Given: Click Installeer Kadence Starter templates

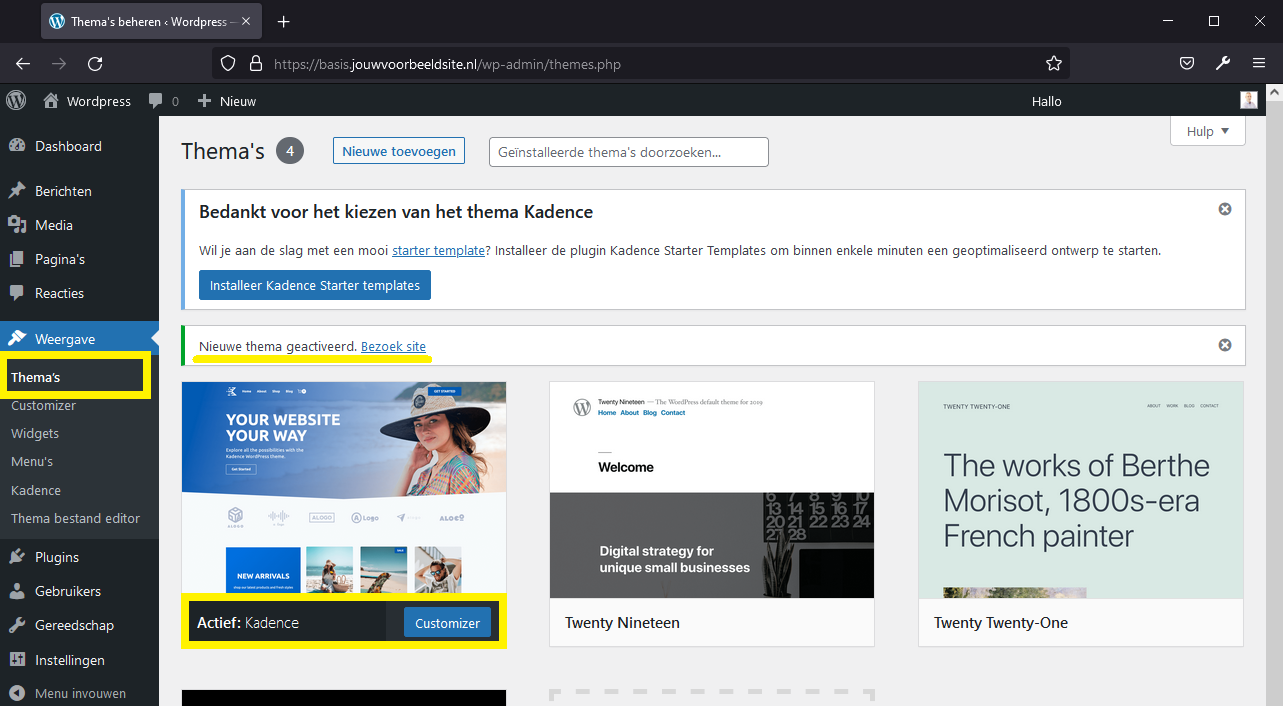Looking at the screenshot, I should [314, 284].
